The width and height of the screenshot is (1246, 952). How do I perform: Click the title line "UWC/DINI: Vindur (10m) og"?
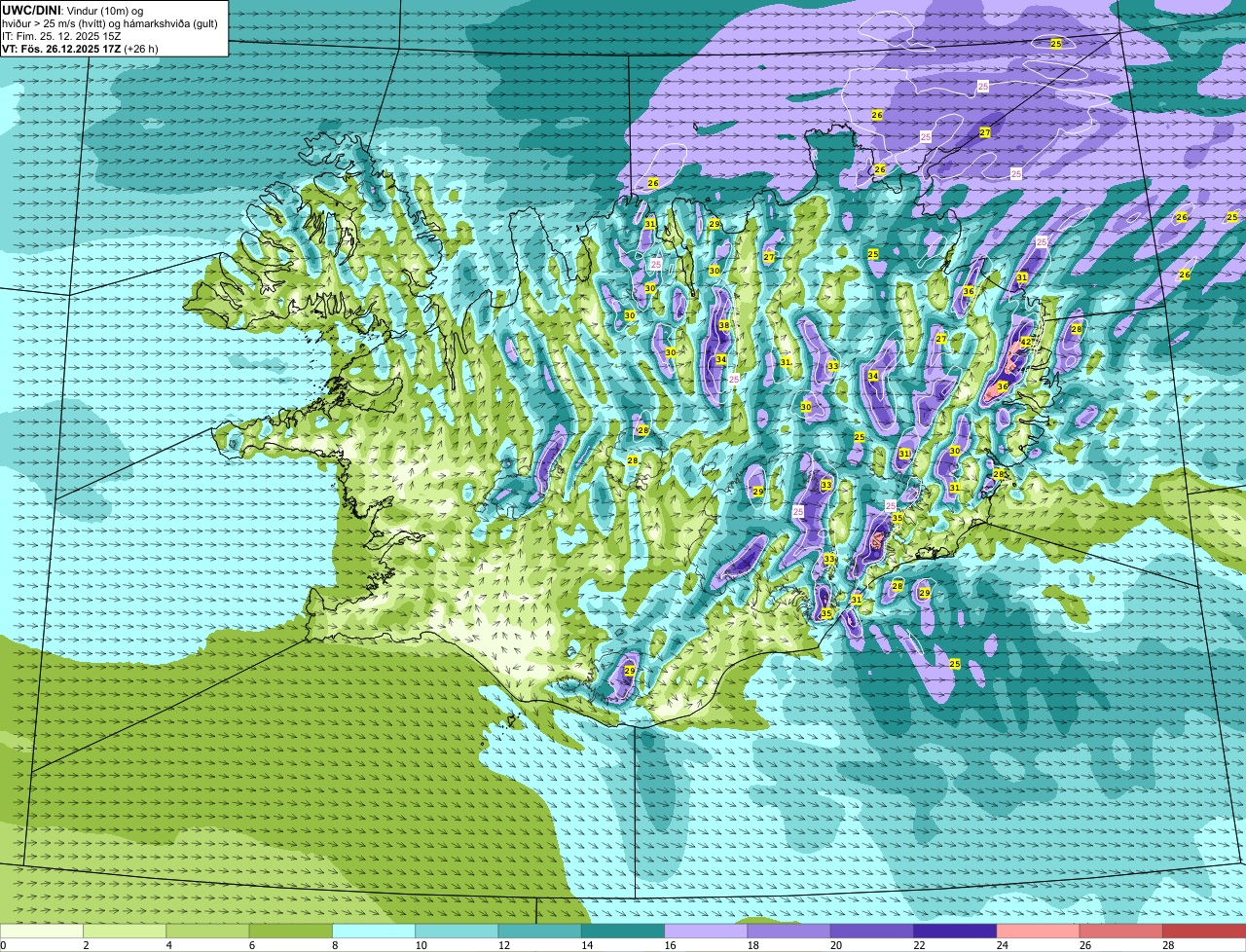[73, 10]
